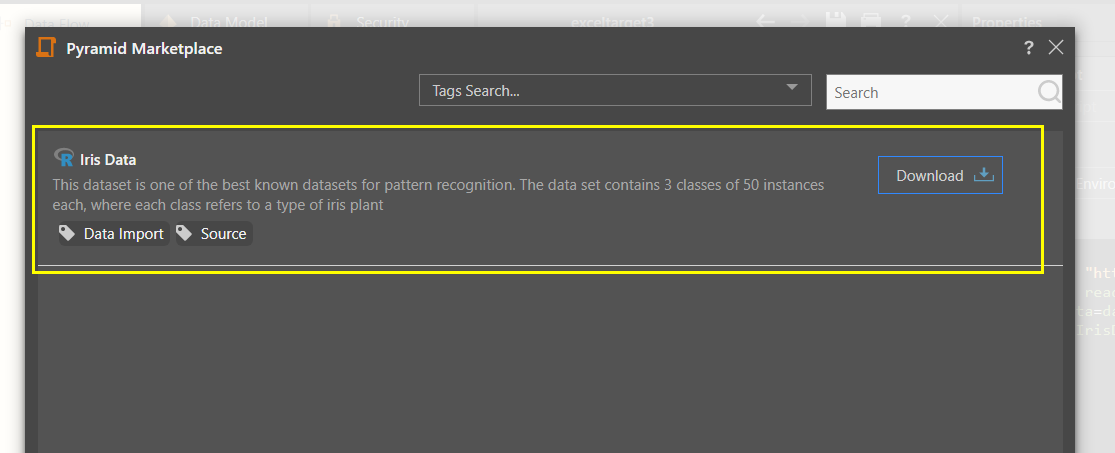Focus the Search text field
This screenshot has width=1115, height=453.
pyautogui.click(x=930, y=92)
